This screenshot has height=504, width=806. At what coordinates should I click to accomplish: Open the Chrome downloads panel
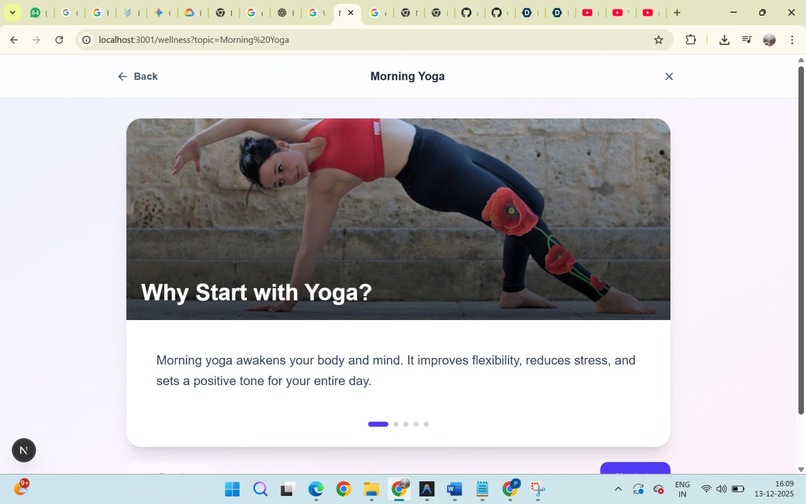point(724,40)
